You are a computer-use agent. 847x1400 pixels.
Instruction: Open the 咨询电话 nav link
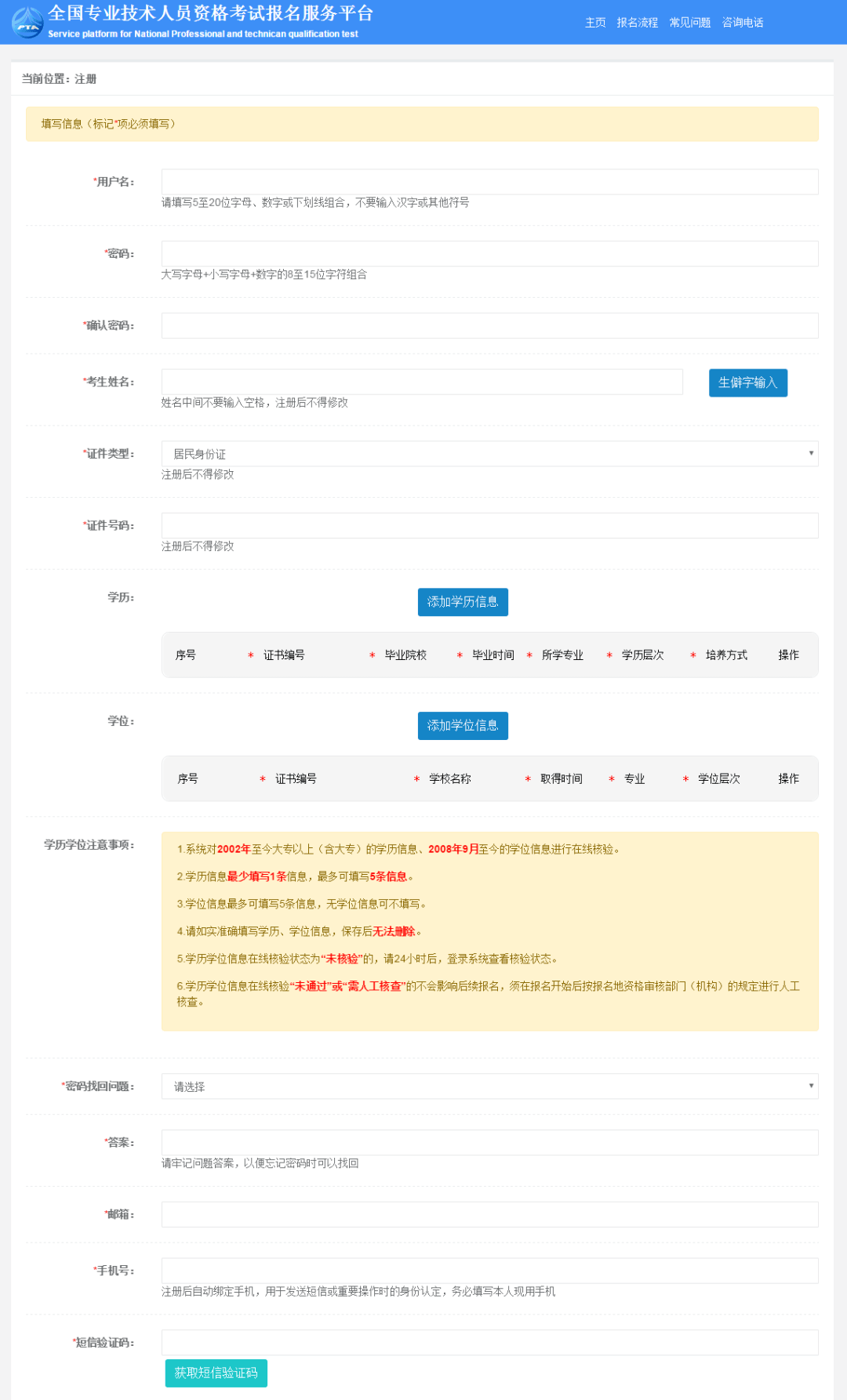pos(742,23)
